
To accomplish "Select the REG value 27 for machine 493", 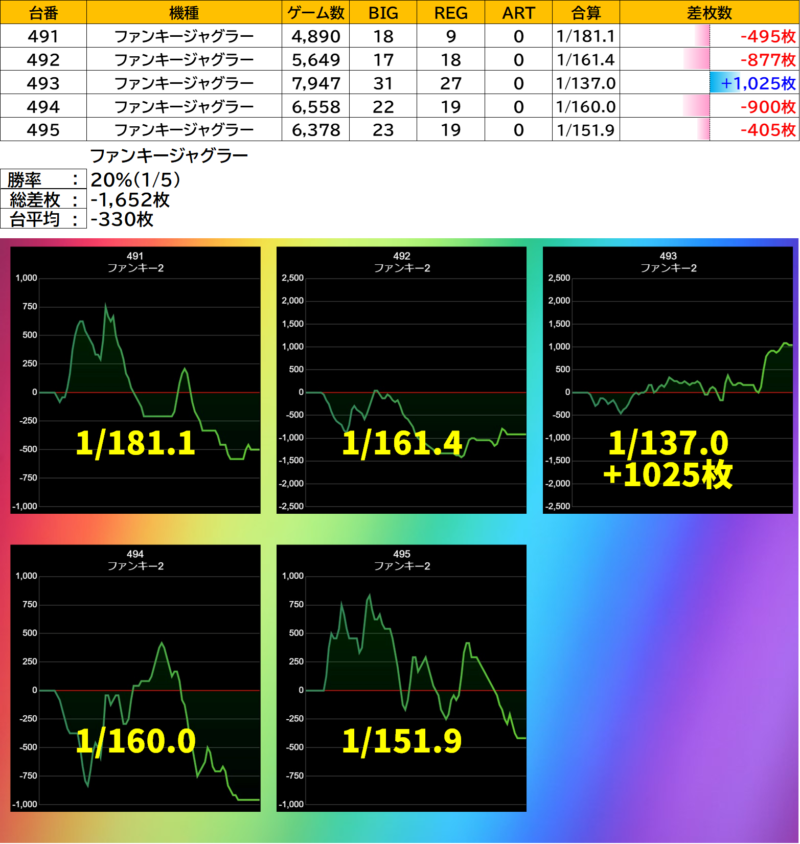I will 451,83.
